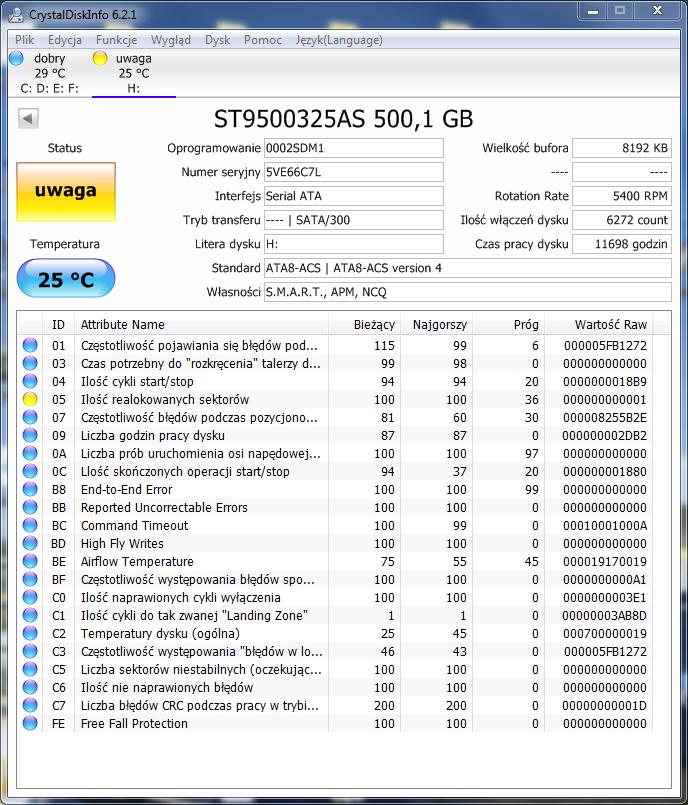Open the Edycja menu
688x805 pixels.
pos(65,40)
